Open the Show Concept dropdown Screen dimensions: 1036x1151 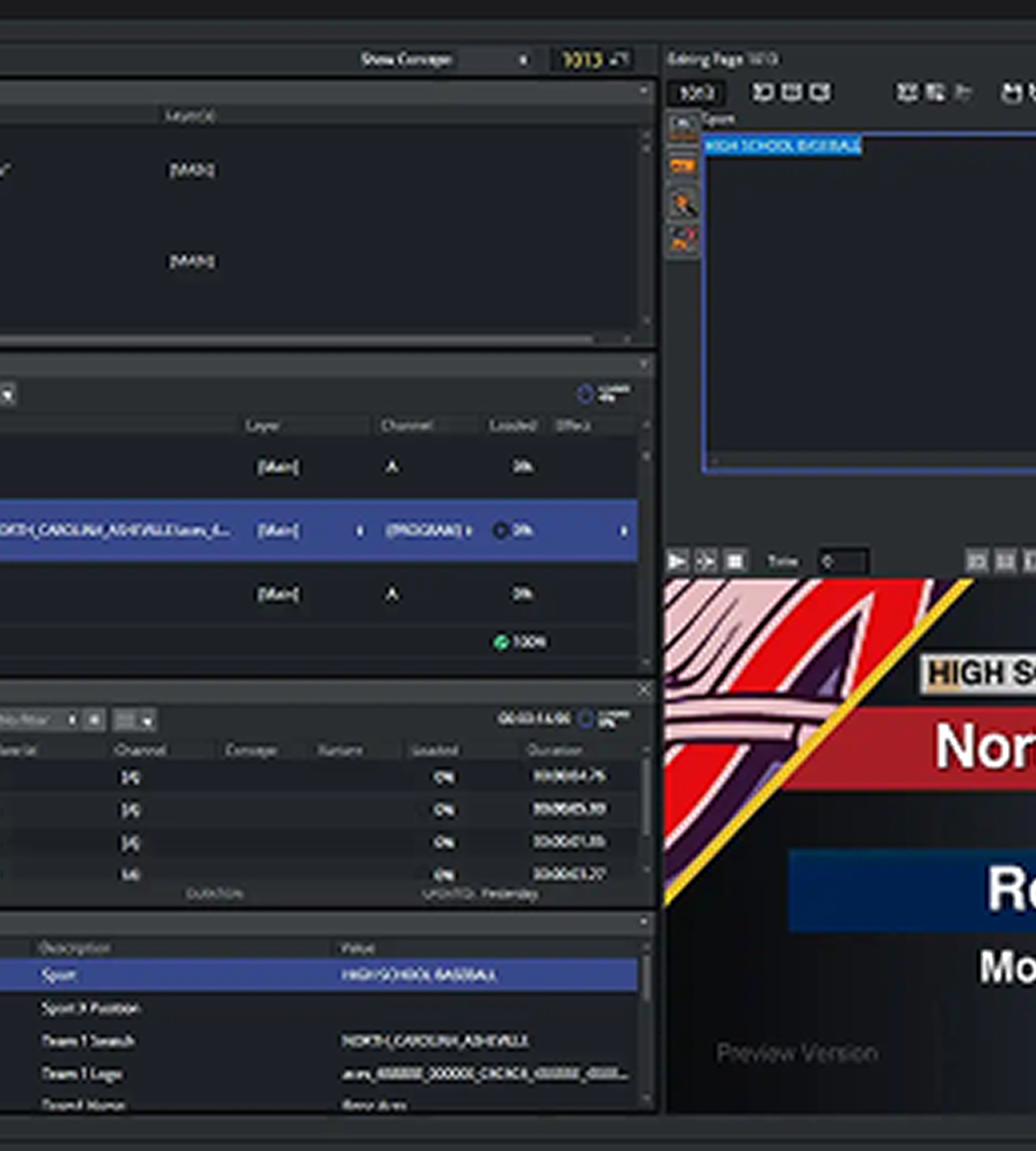523,60
